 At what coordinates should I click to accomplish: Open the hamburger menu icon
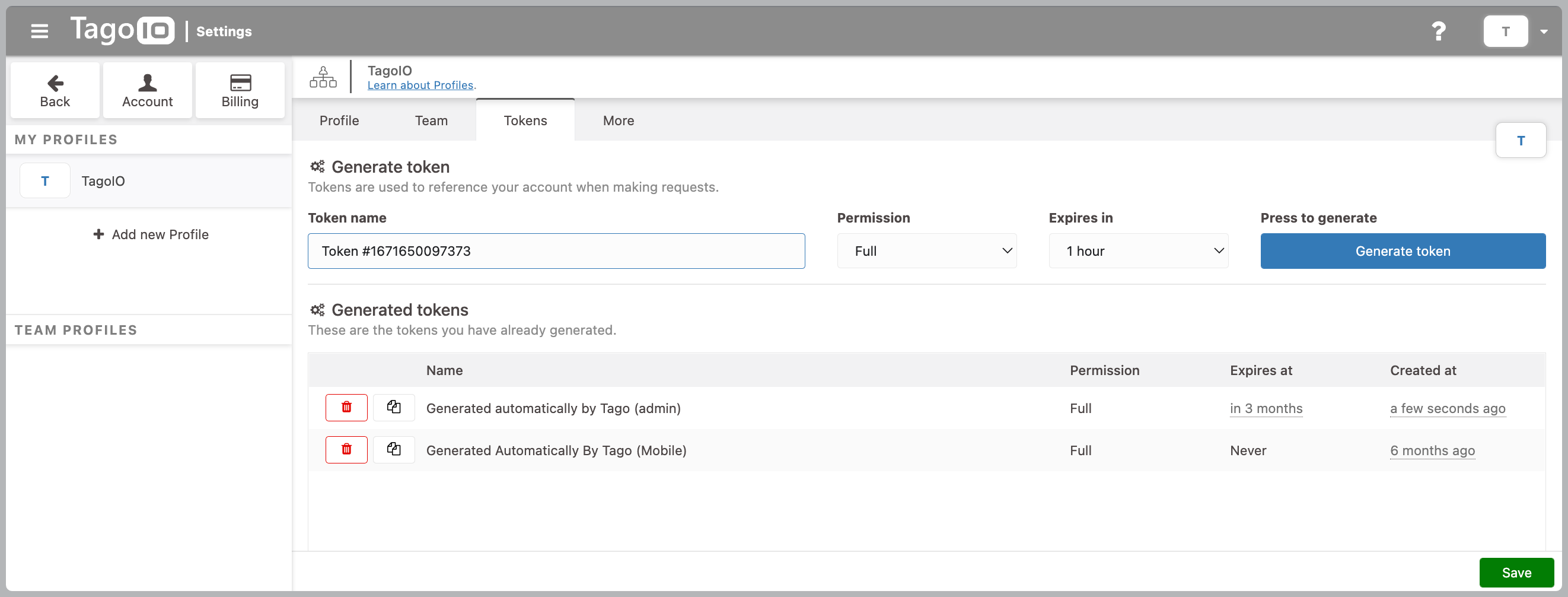40,31
